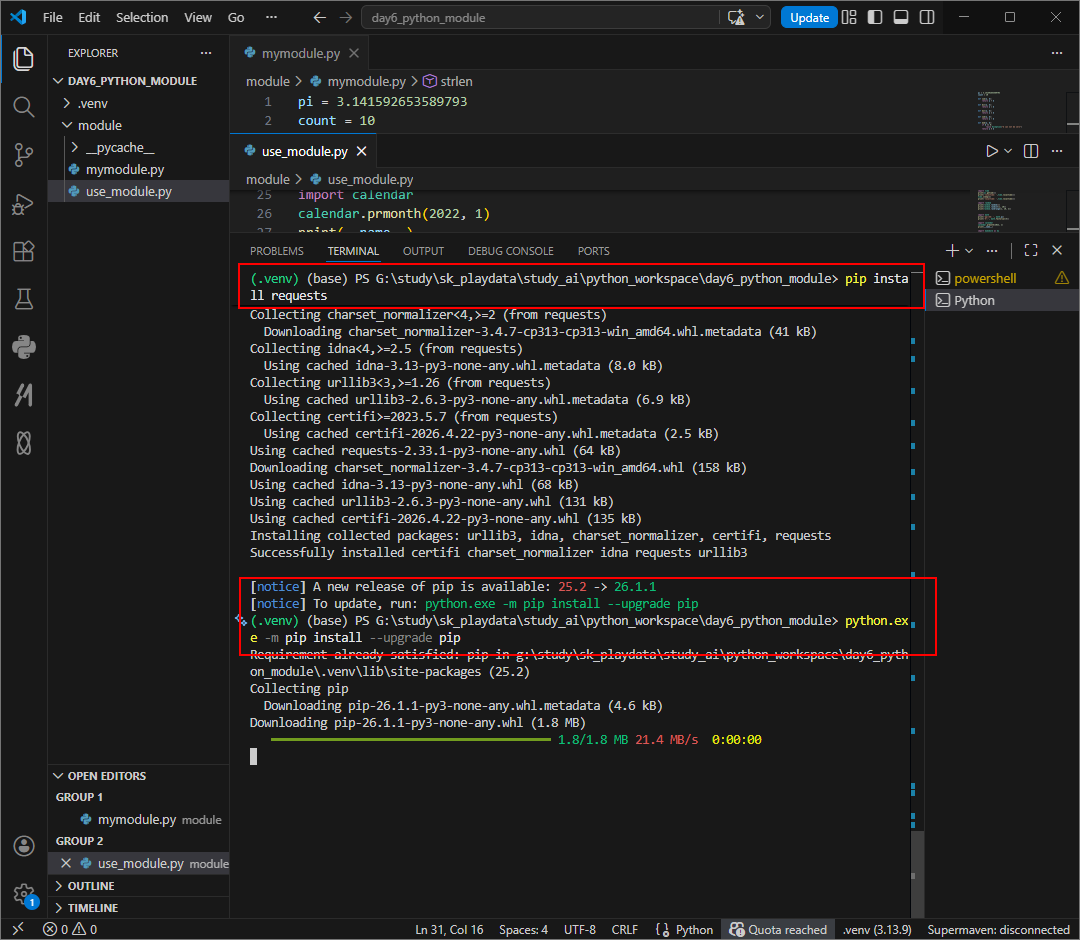This screenshot has width=1080, height=940.
Task: Click the blue Update button
Action: 809,18
